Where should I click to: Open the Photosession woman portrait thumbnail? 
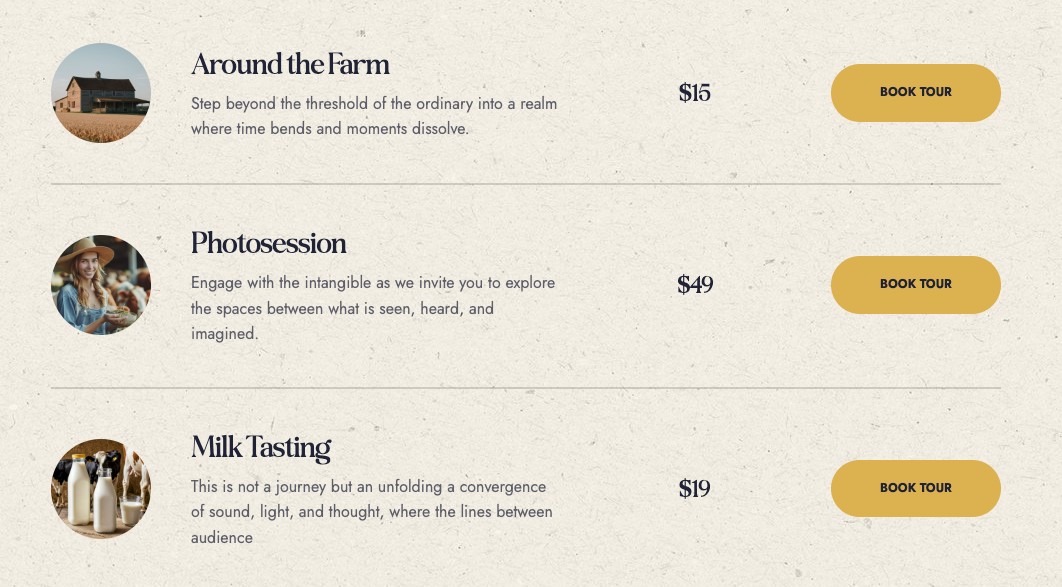tap(101, 284)
